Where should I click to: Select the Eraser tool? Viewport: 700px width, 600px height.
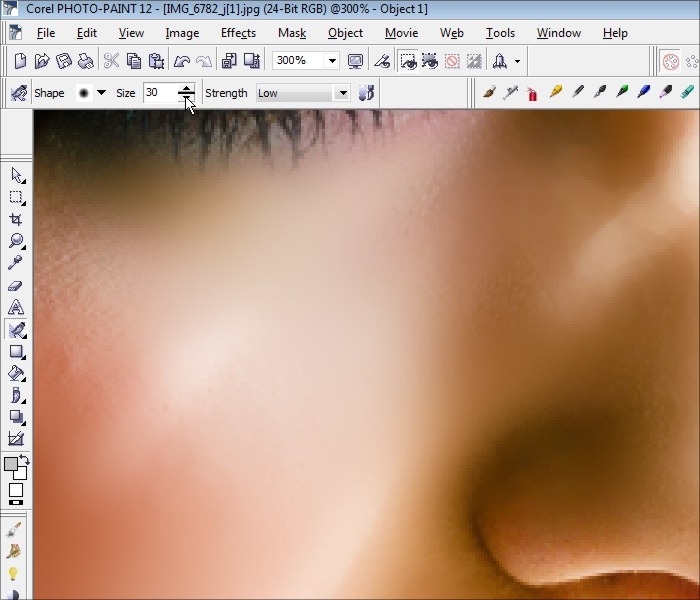coord(16,285)
